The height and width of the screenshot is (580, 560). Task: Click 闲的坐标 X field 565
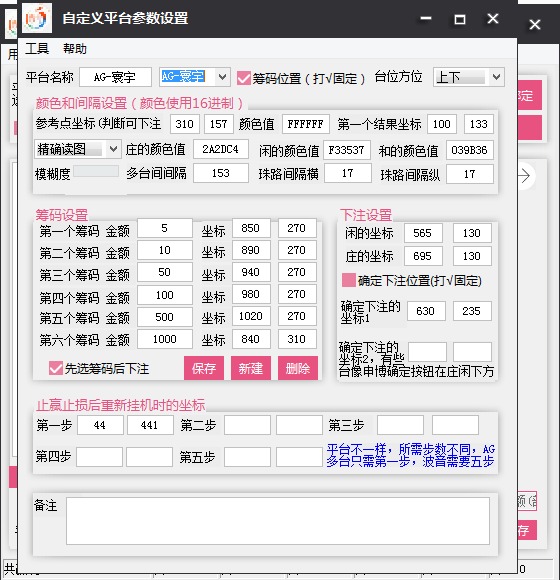click(x=423, y=233)
